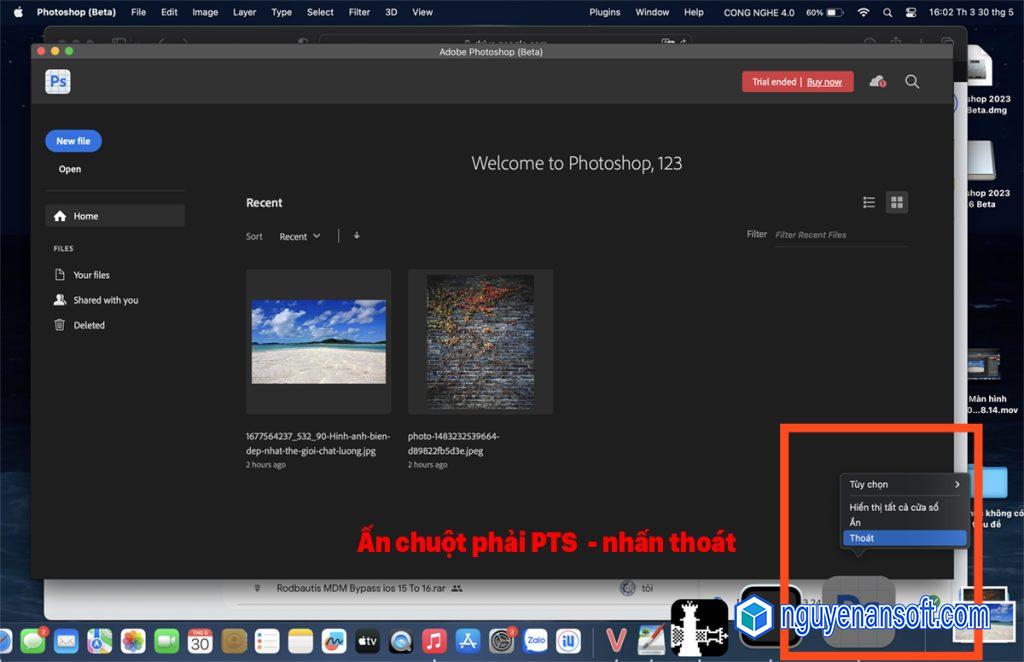
Task: Open the brick wall photo thumbnail
Action: click(x=481, y=341)
